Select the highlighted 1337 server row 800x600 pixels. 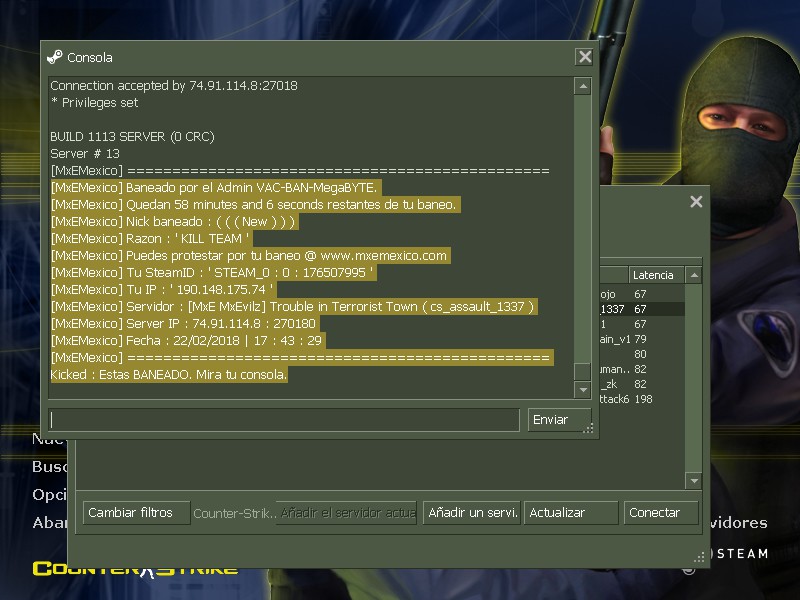click(x=642, y=309)
